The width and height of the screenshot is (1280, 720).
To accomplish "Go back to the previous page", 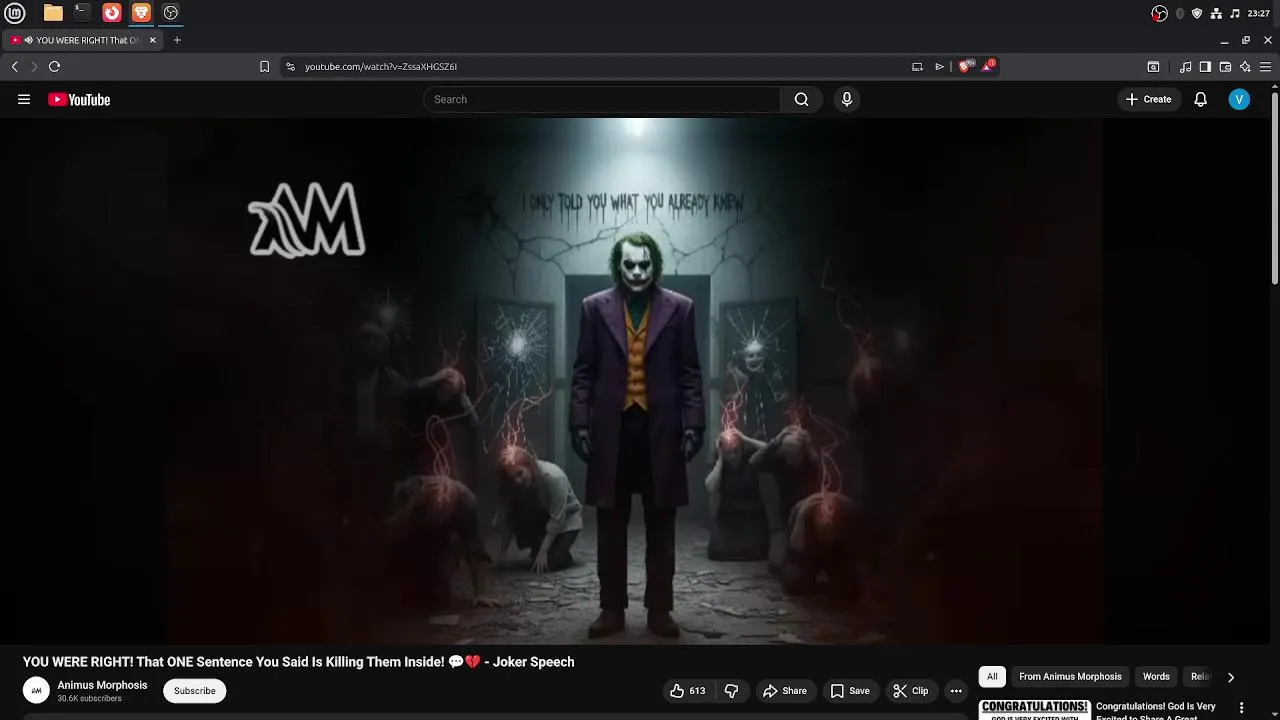I will click(x=15, y=66).
